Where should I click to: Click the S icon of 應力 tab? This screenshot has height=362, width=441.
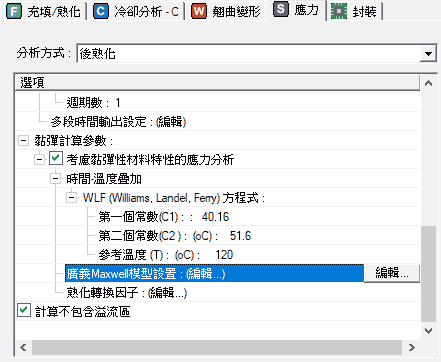(x=281, y=9)
